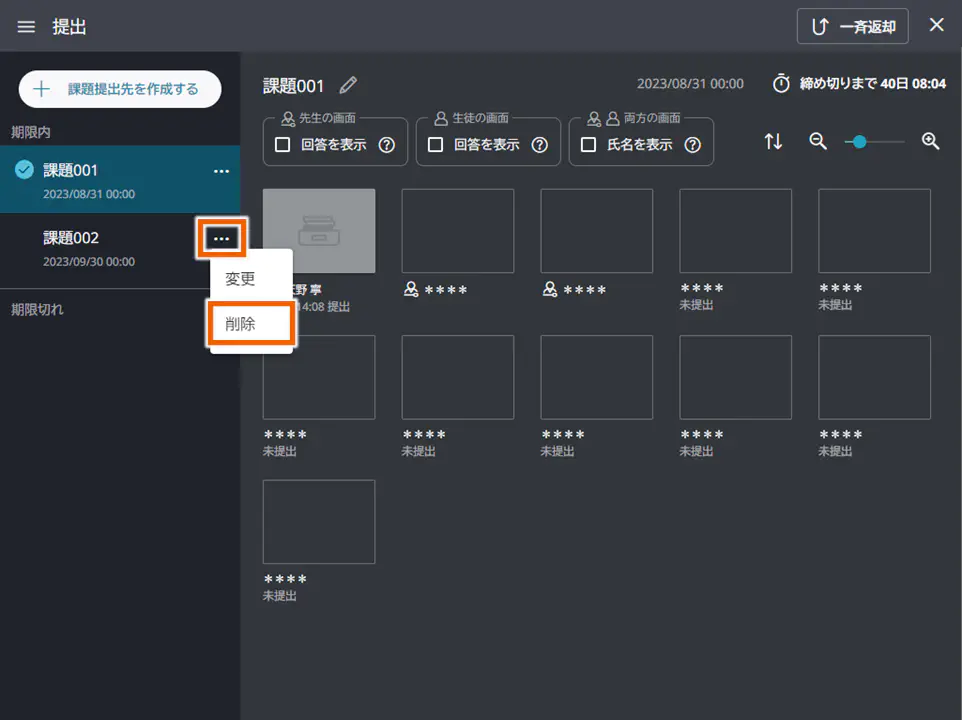Click the pencil icon beside 課題001 title
962x720 pixels.
[x=348, y=85]
